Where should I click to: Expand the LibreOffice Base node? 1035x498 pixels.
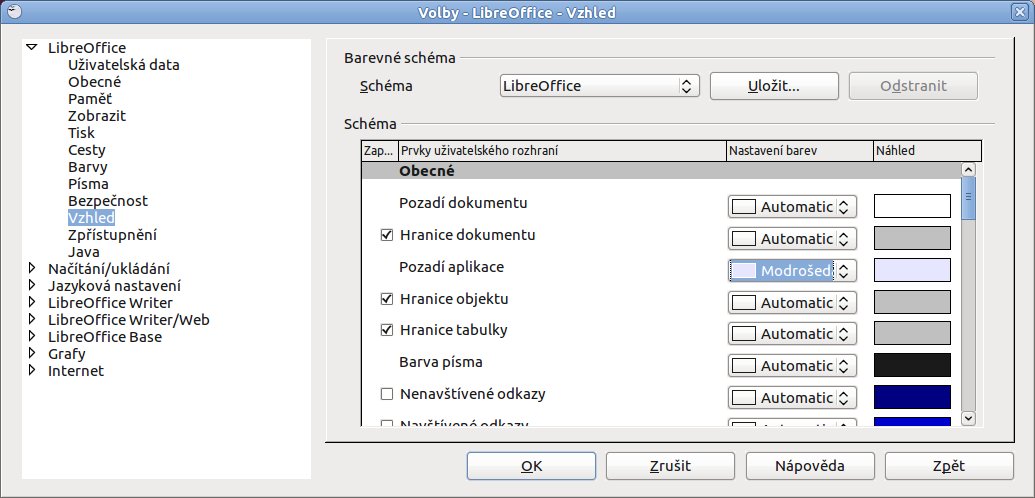coord(32,336)
